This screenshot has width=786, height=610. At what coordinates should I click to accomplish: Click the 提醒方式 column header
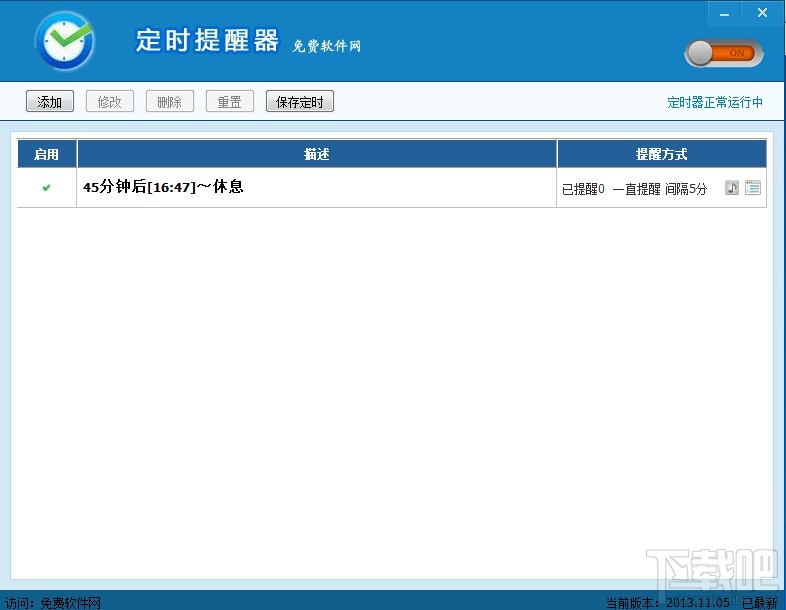point(662,154)
